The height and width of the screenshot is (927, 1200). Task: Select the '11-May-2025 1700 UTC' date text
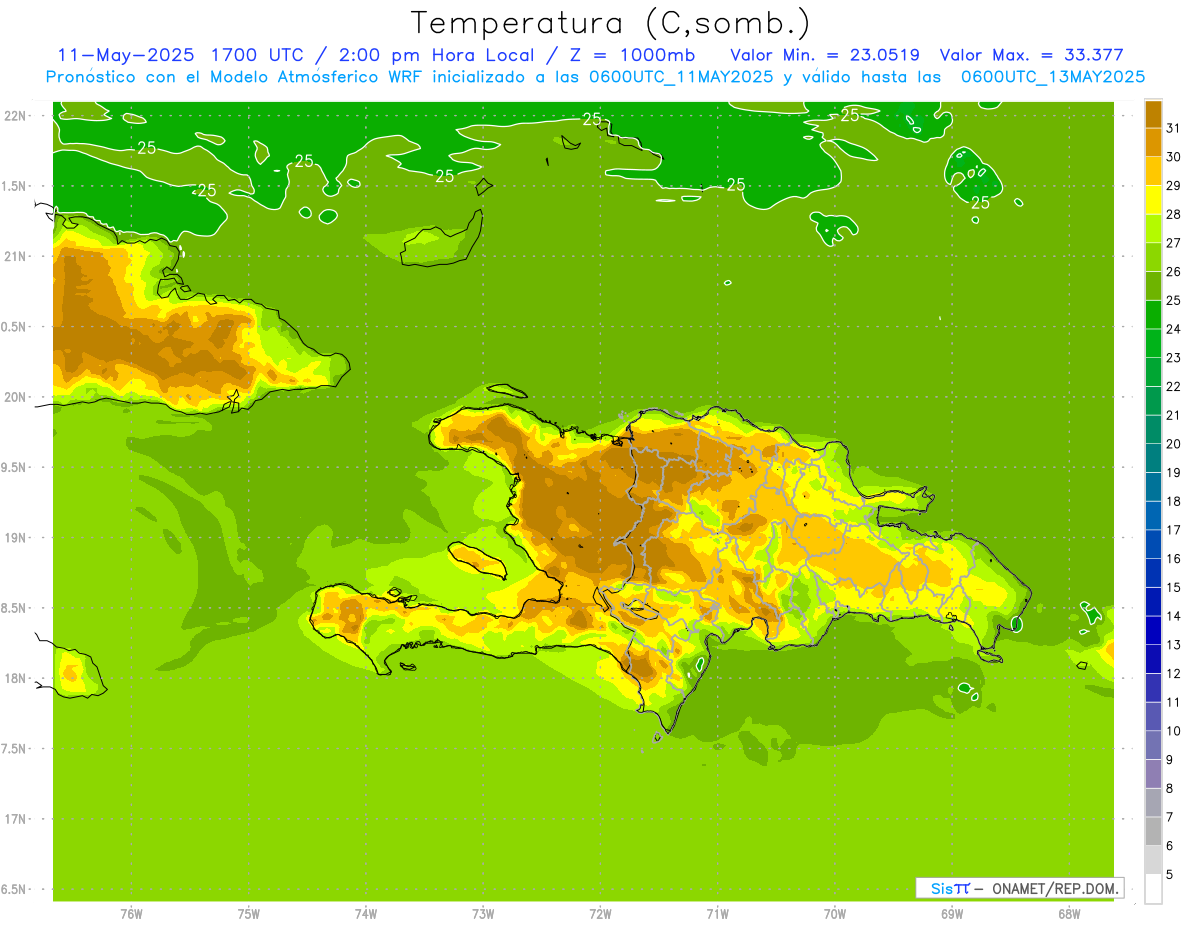pos(178,55)
